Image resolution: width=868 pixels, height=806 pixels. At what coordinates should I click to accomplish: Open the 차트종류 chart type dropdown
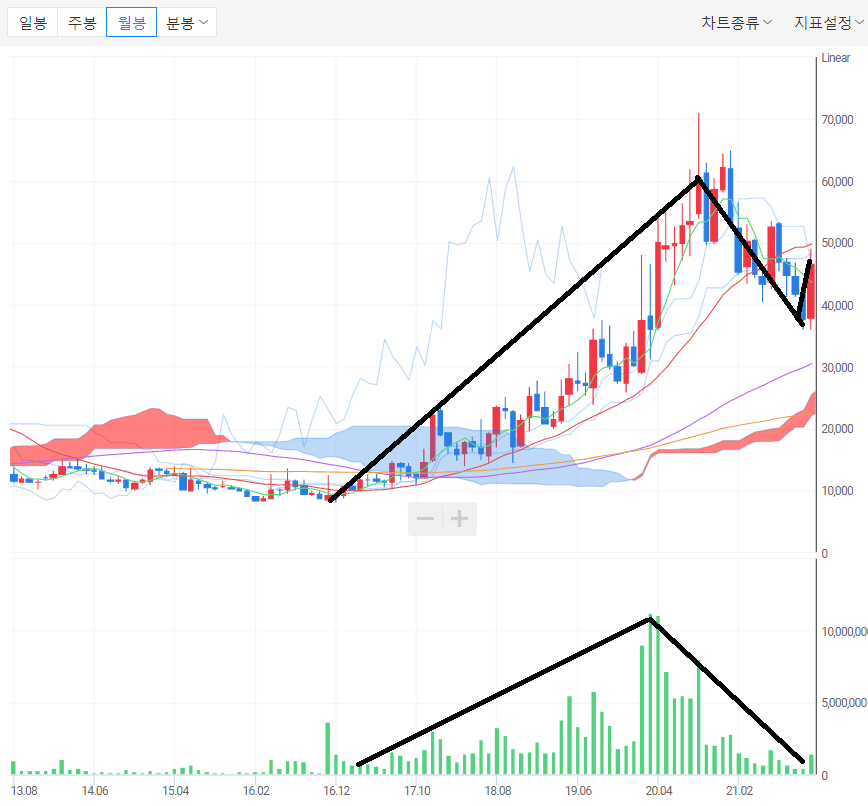click(736, 23)
